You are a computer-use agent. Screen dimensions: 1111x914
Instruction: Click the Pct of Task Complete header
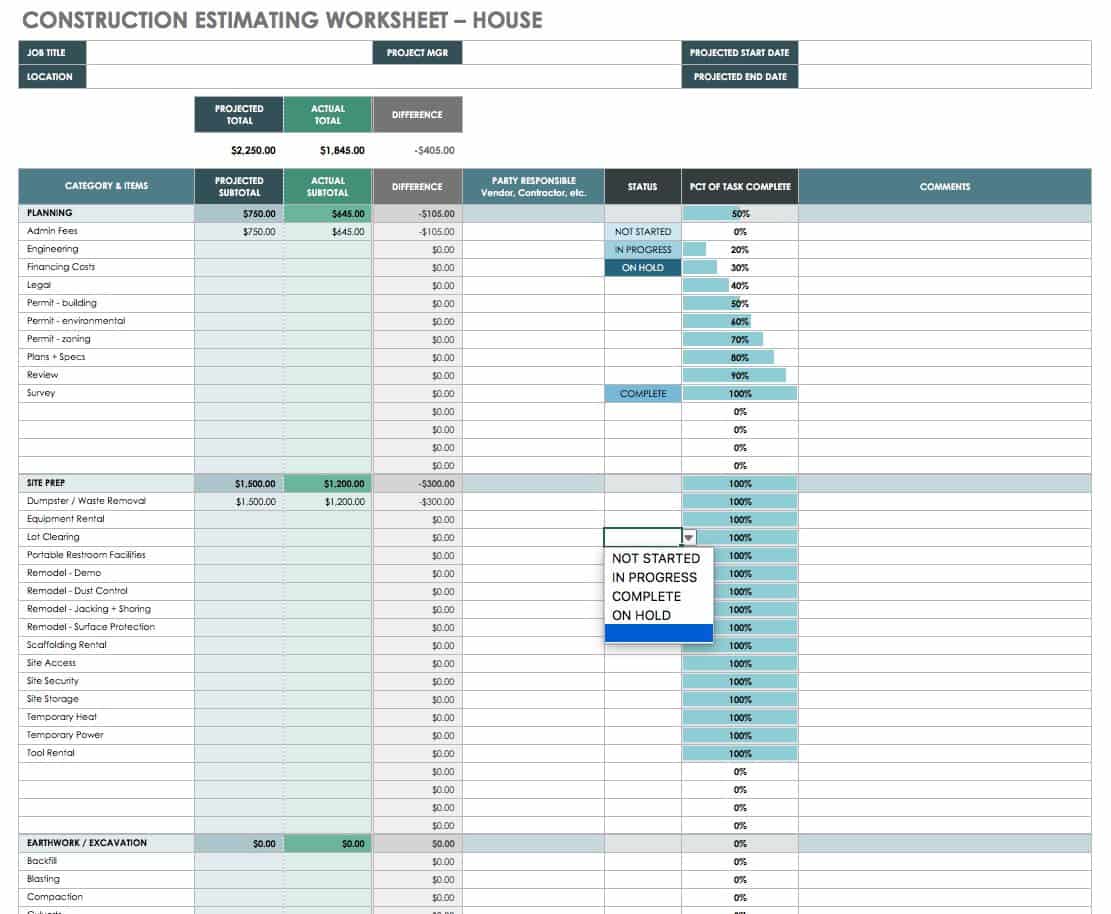(740, 186)
